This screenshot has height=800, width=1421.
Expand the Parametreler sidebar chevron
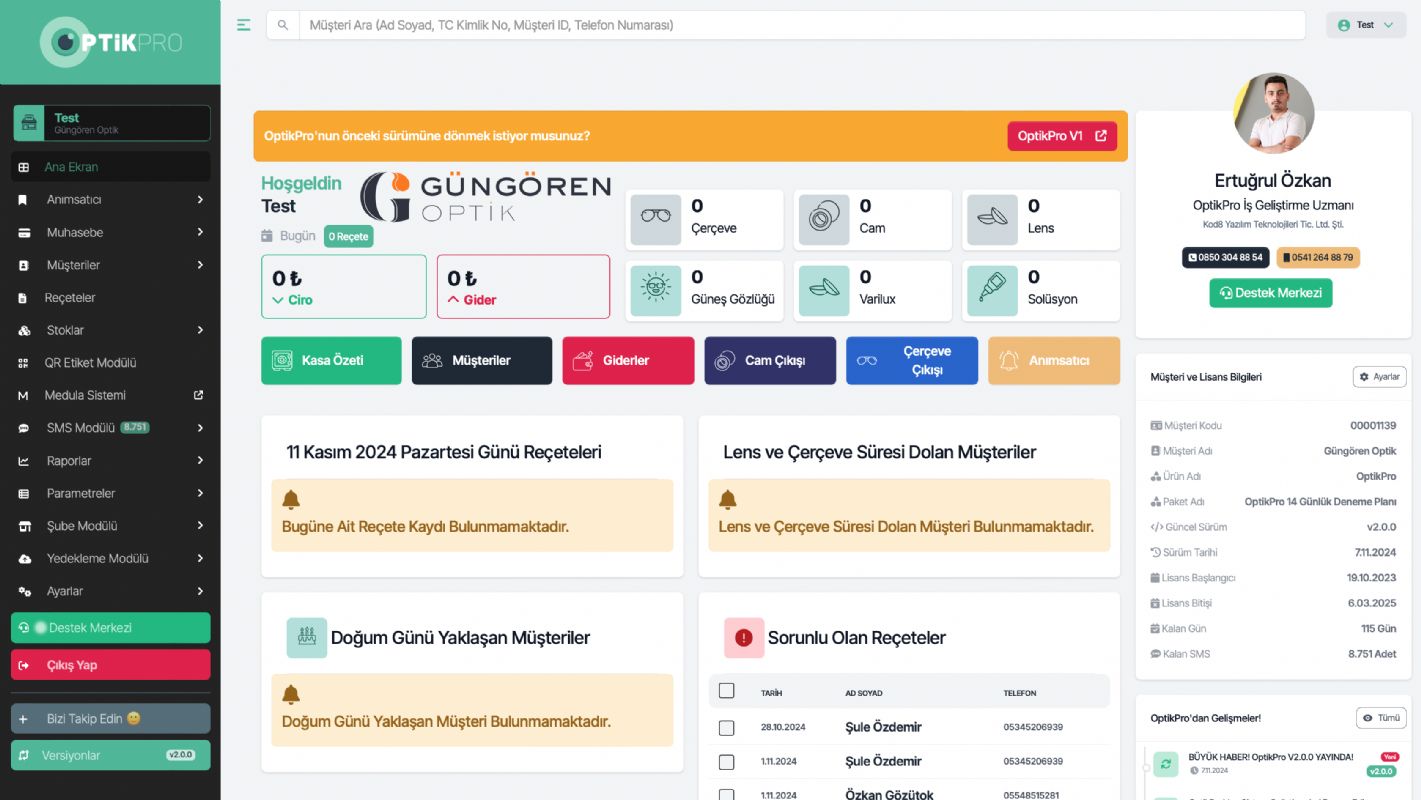click(200, 493)
